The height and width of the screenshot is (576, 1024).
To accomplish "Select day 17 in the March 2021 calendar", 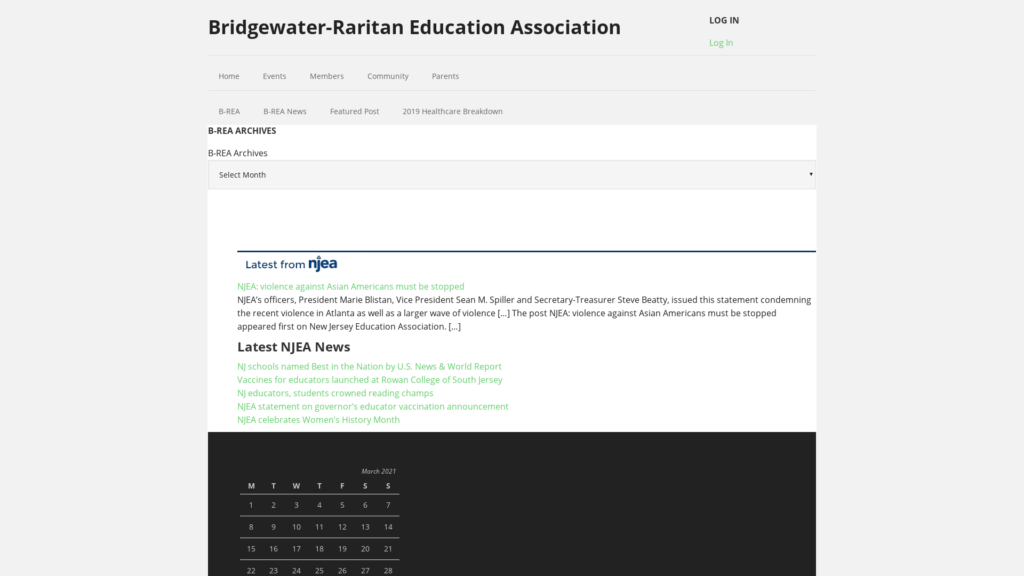I will click(296, 549).
